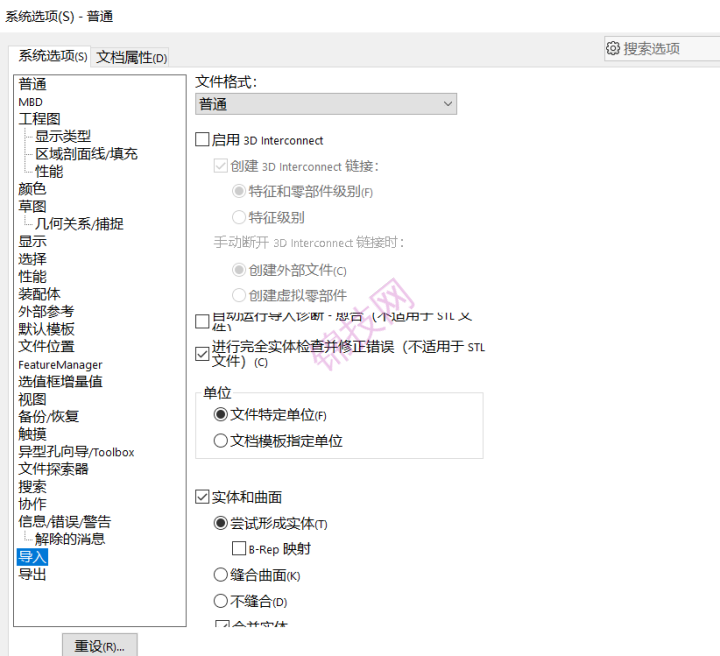Open 草图 options
The width and height of the screenshot is (720, 656).
click(33, 206)
